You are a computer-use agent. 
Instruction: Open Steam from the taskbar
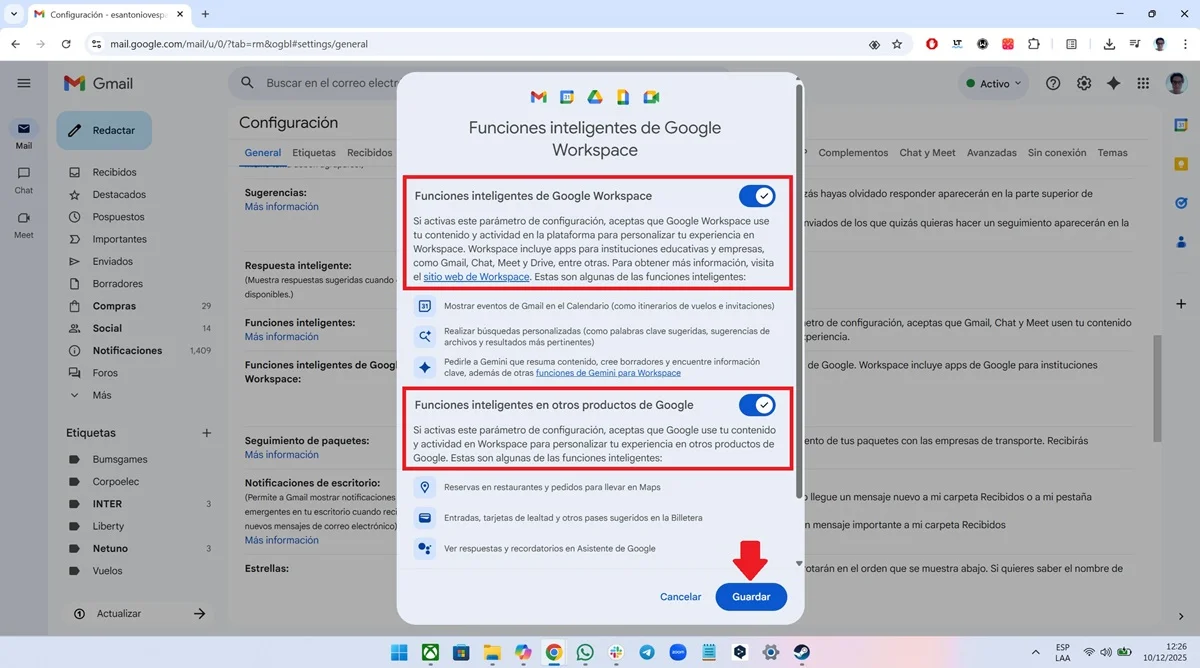coord(802,652)
